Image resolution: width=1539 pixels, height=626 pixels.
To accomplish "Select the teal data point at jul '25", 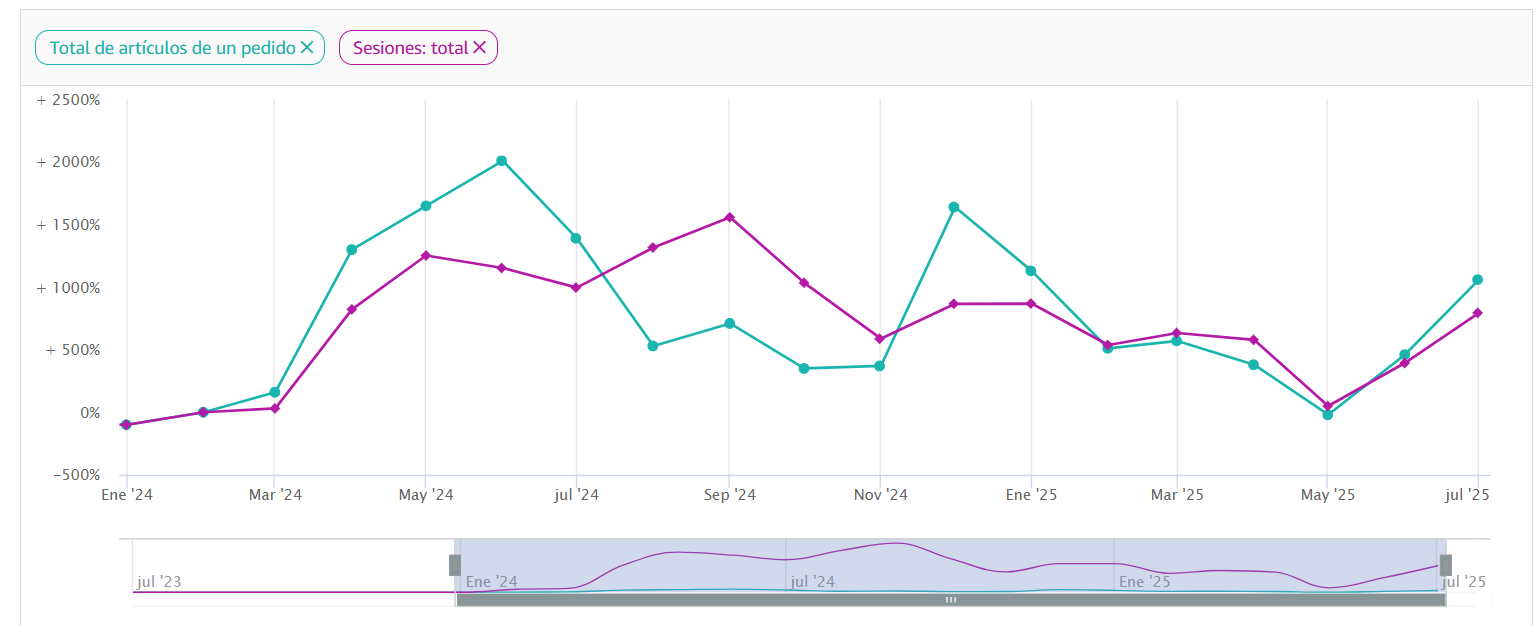I will tap(1478, 280).
